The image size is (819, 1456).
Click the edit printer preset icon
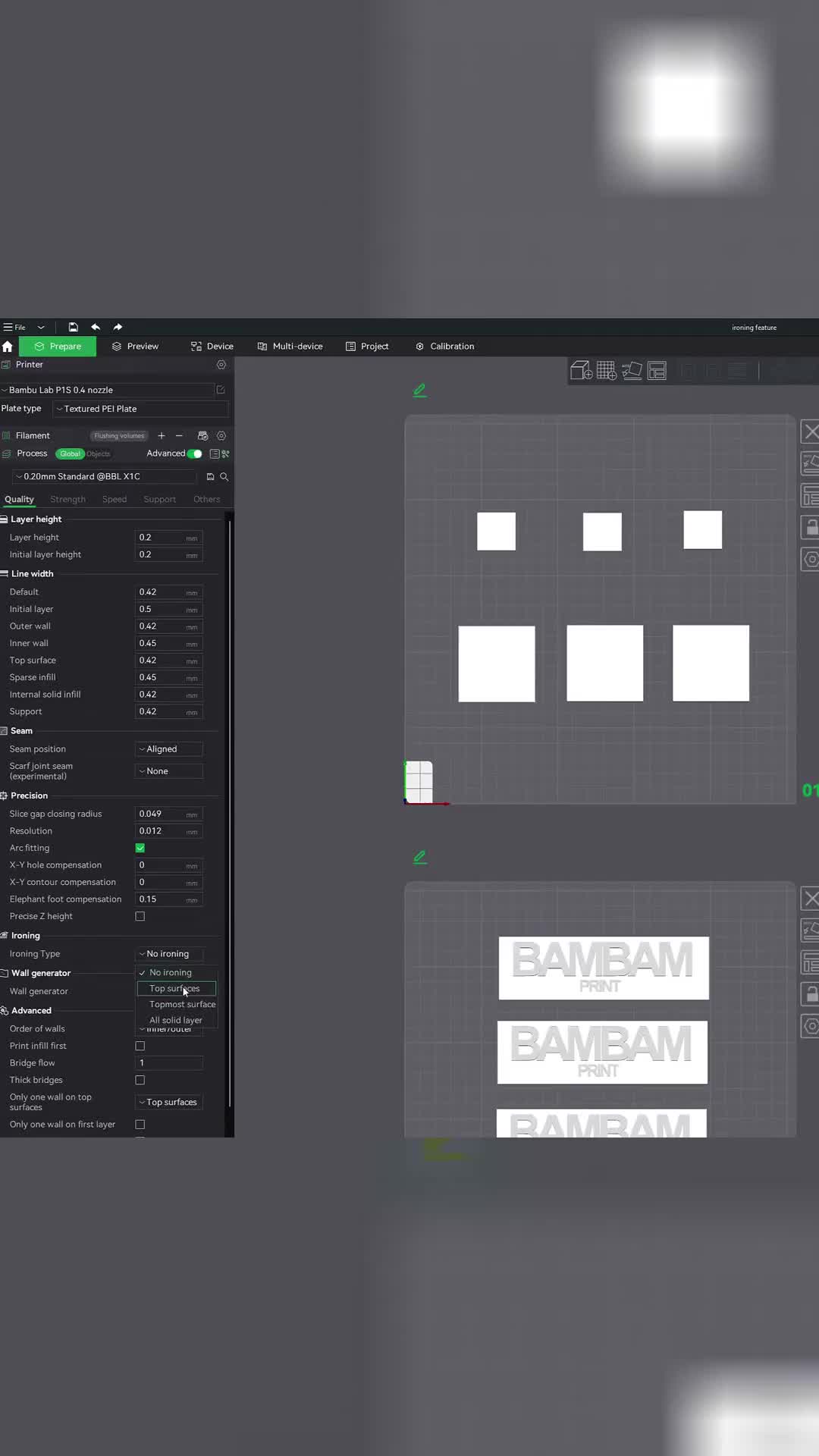221,390
